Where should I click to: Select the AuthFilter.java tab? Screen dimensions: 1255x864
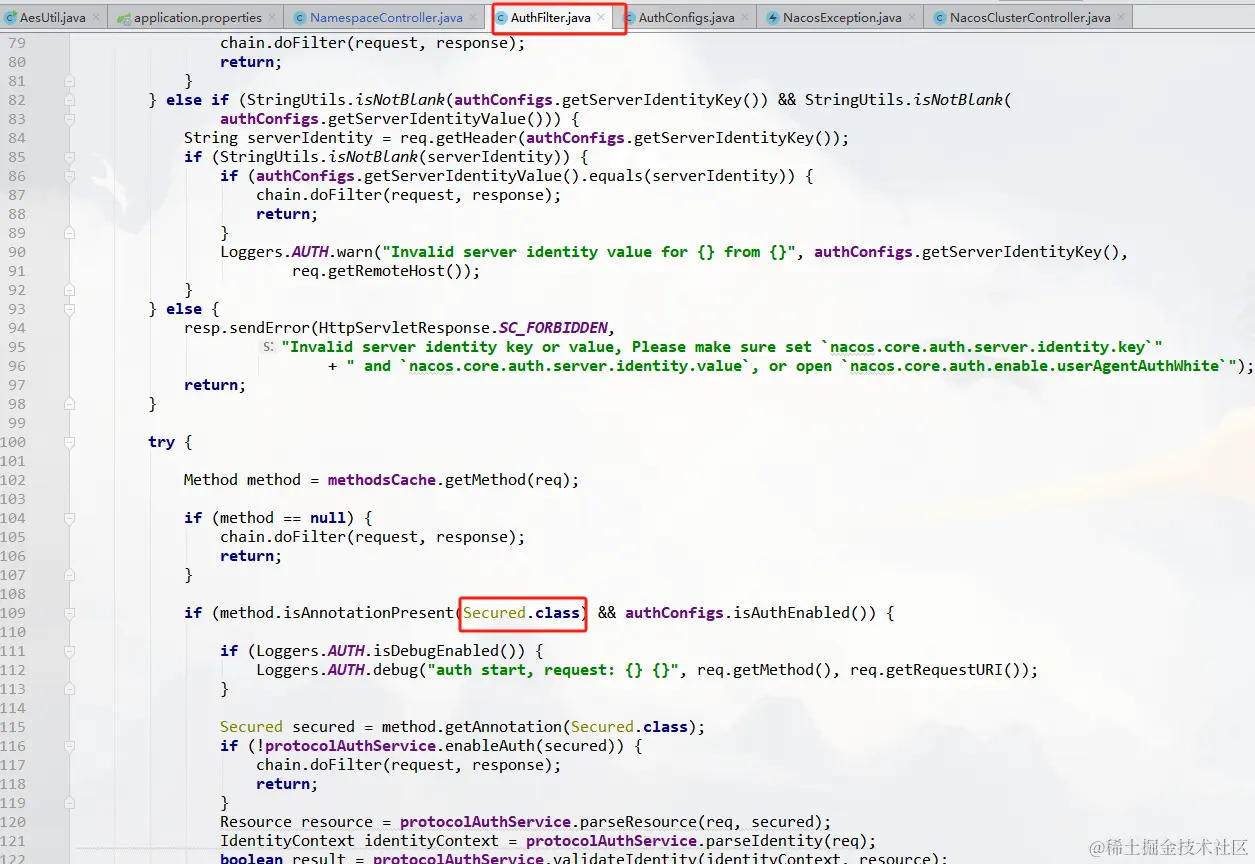click(x=550, y=18)
